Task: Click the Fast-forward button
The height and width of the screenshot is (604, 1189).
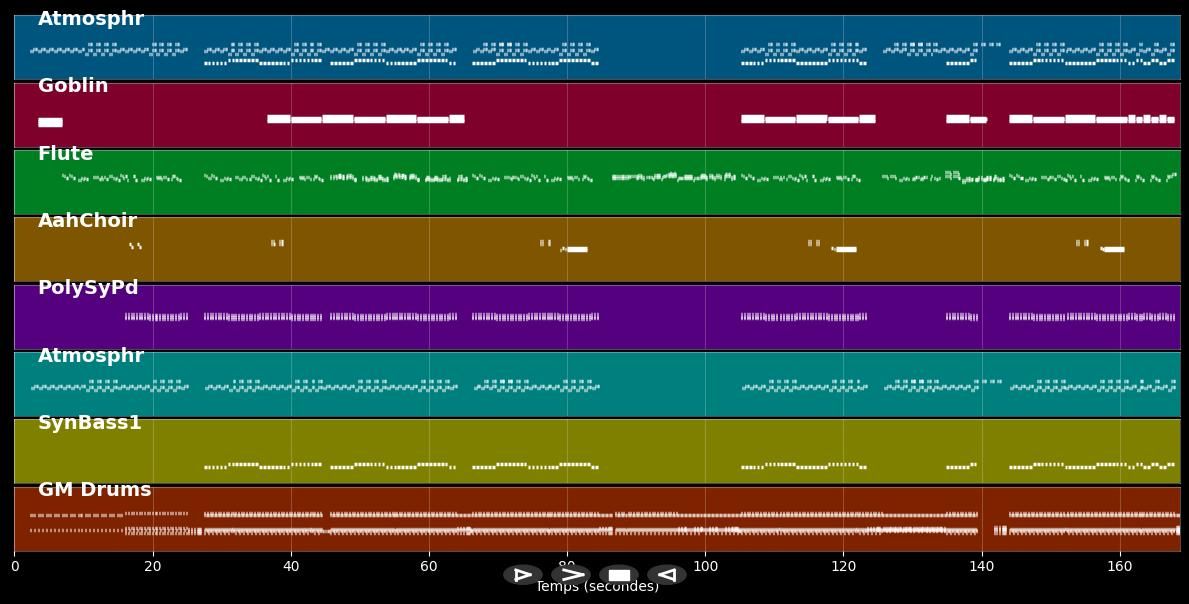Action: 571,574
